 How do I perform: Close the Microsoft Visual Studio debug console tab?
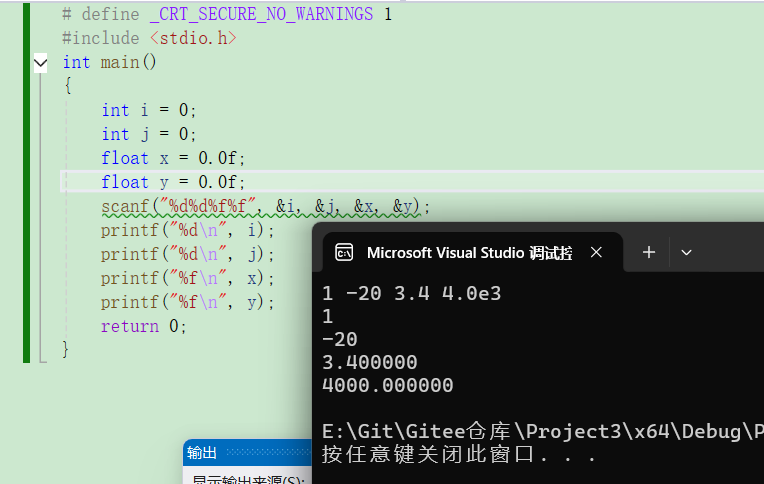tap(596, 252)
